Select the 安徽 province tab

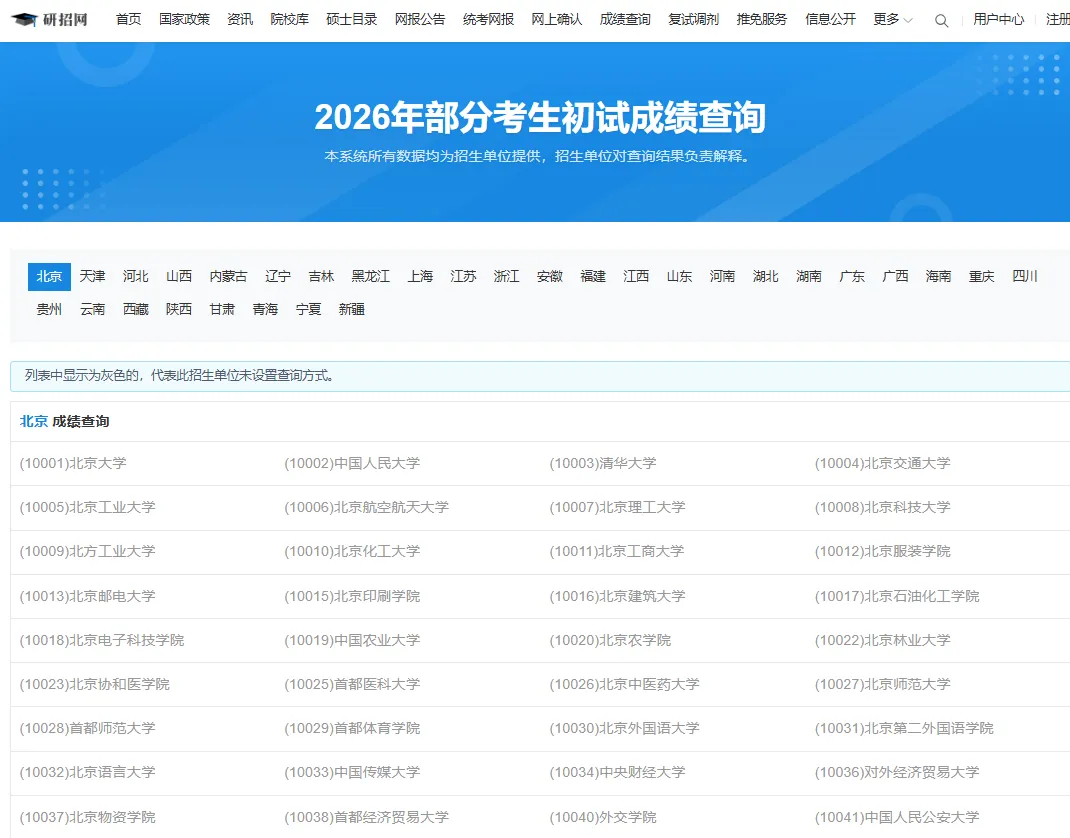pos(549,276)
